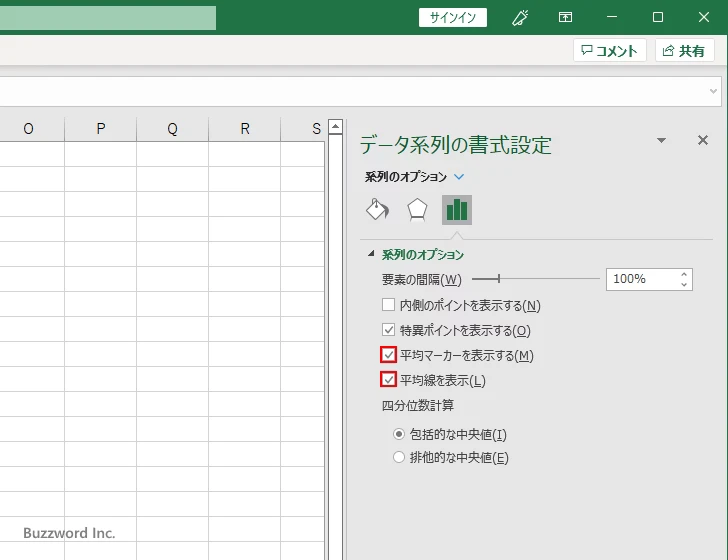Uncheck 平均マーカーを表示する checkbox
Image resolution: width=728 pixels, height=560 pixels.
pyautogui.click(x=388, y=355)
